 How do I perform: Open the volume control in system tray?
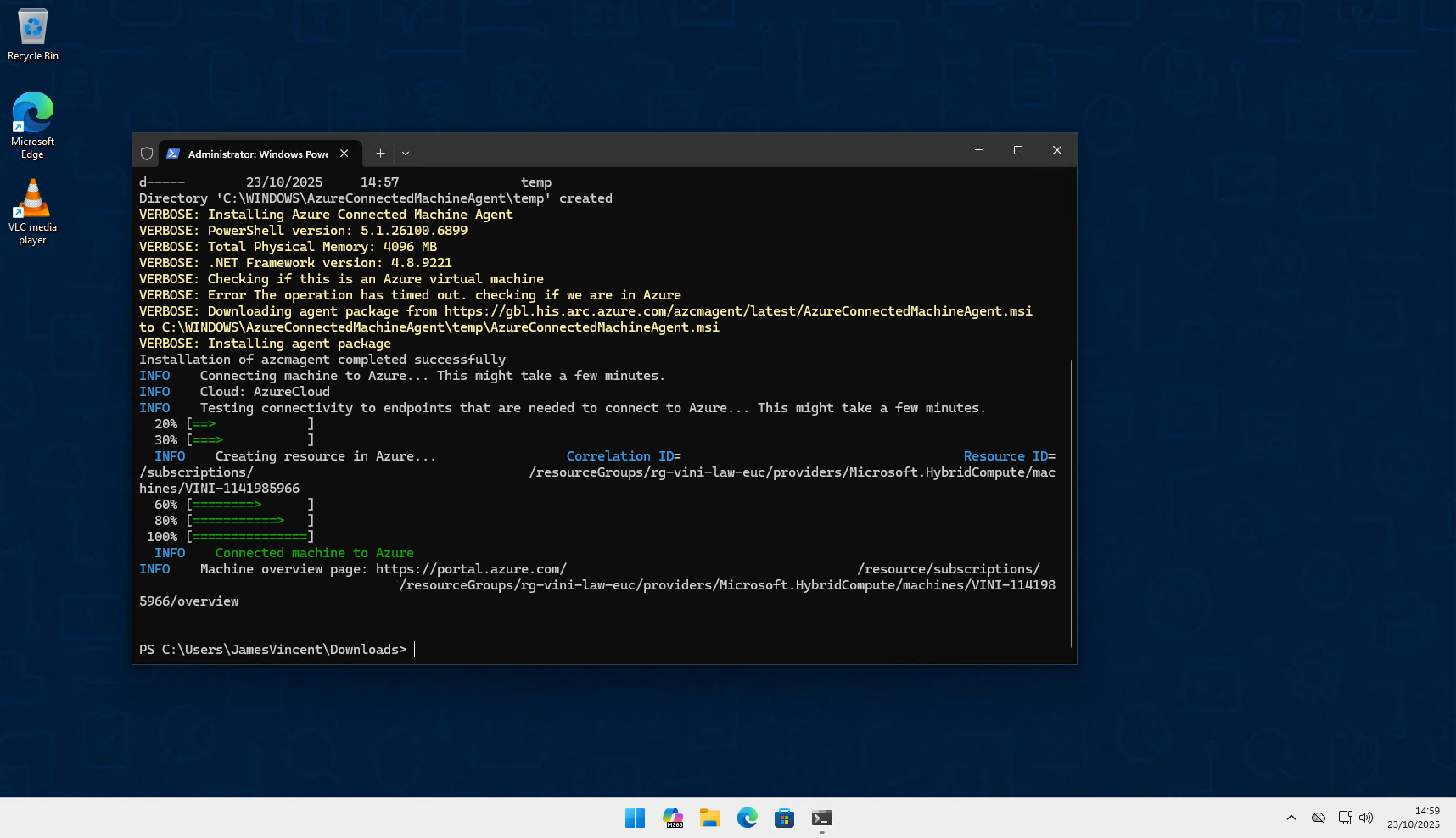pyautogui.click(x=1366, y=818)
